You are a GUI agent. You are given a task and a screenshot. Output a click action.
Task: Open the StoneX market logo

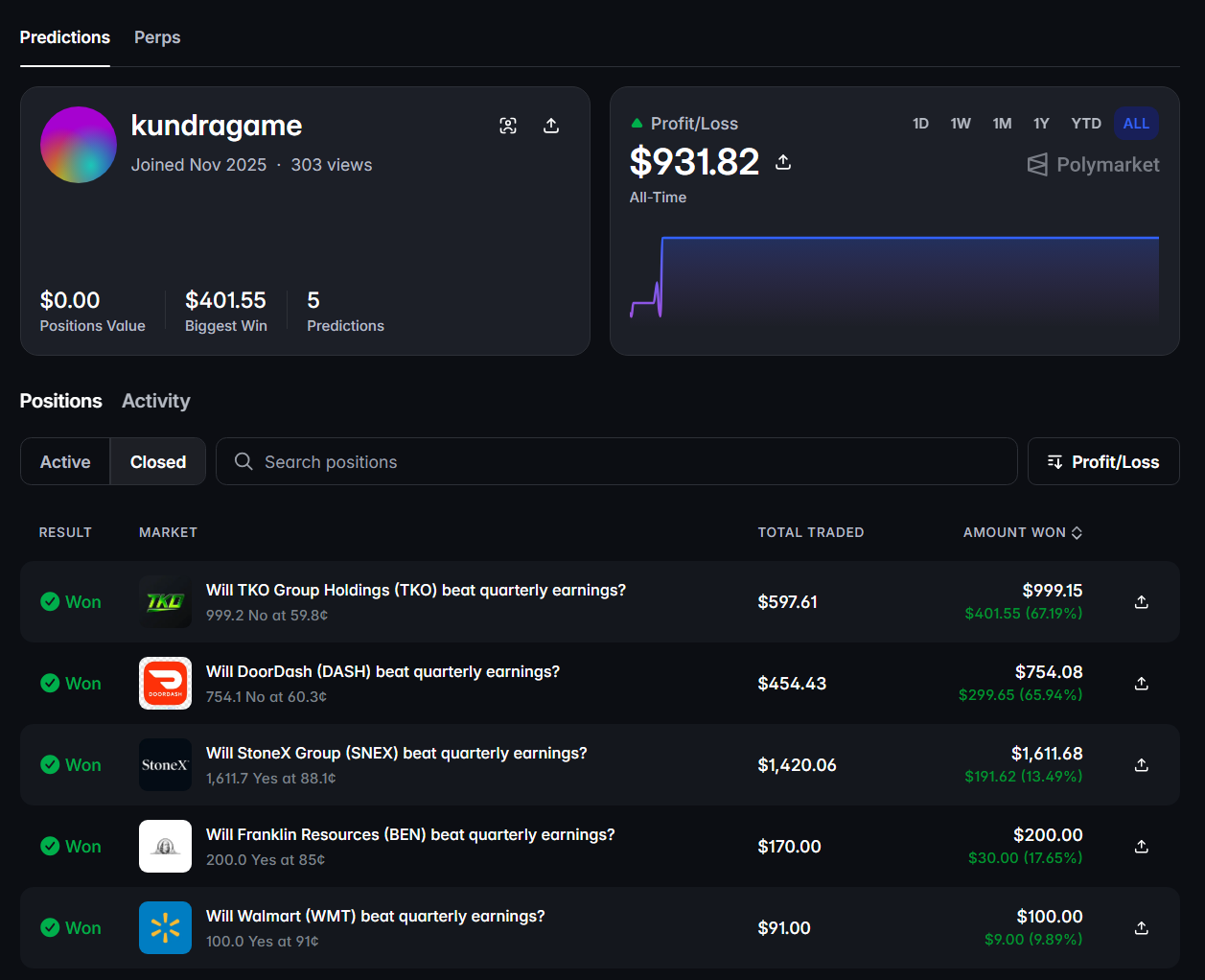[165, 765]
